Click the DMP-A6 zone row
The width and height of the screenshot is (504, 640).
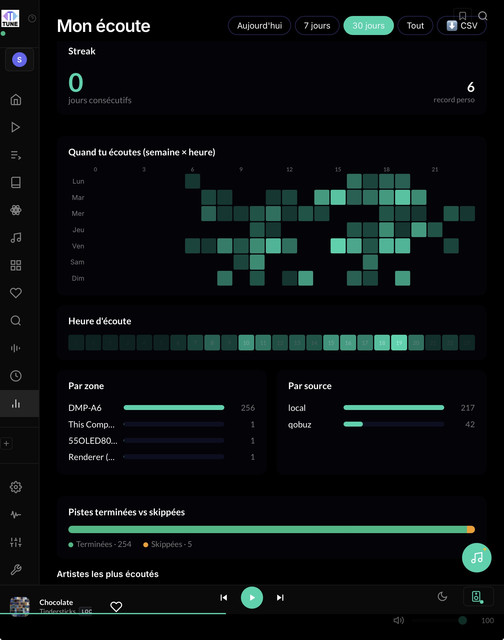pyautogui.click(x=162, y=408)
